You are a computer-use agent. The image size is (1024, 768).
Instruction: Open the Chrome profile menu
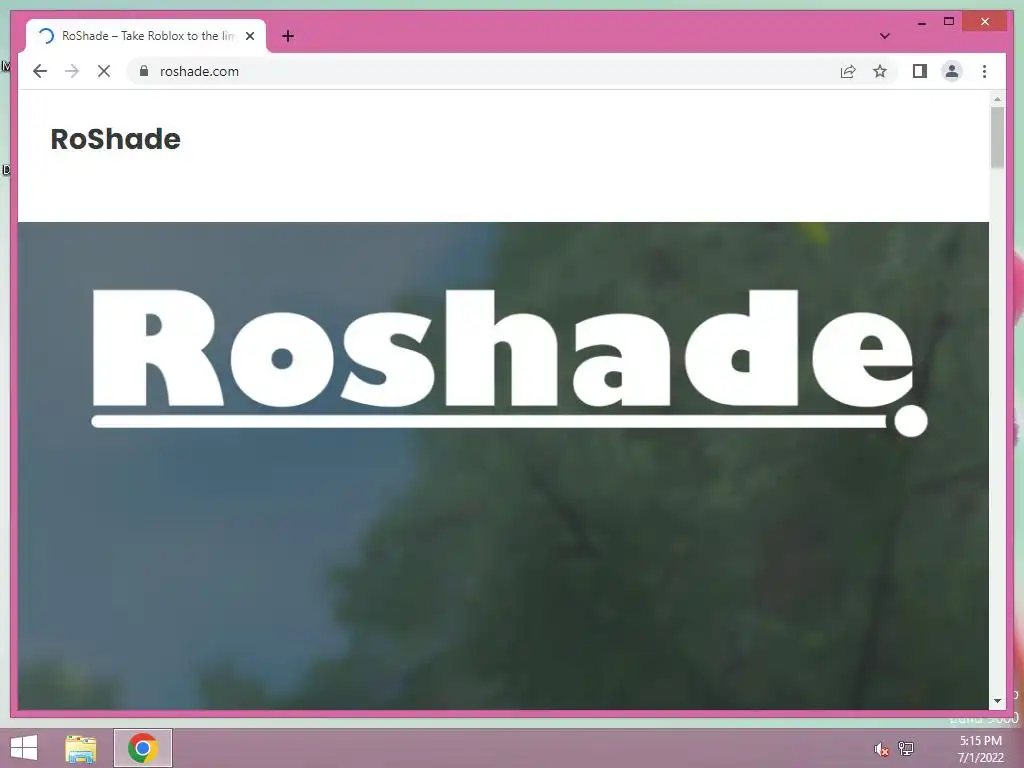point(952,71)
